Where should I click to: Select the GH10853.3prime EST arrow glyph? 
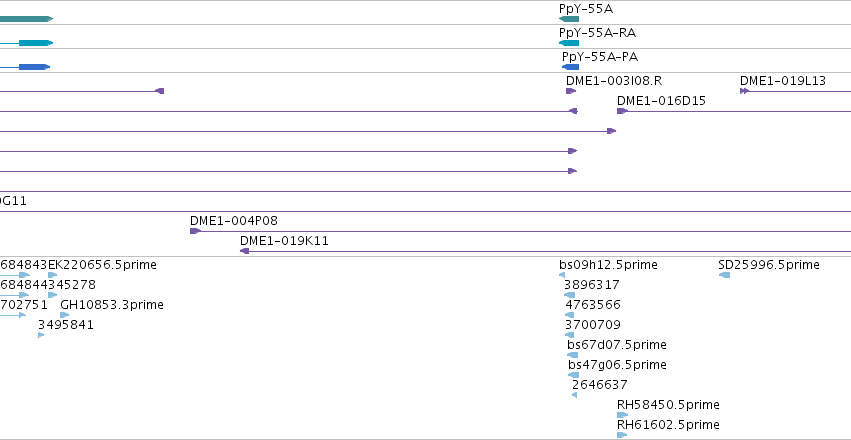point(65,315)
